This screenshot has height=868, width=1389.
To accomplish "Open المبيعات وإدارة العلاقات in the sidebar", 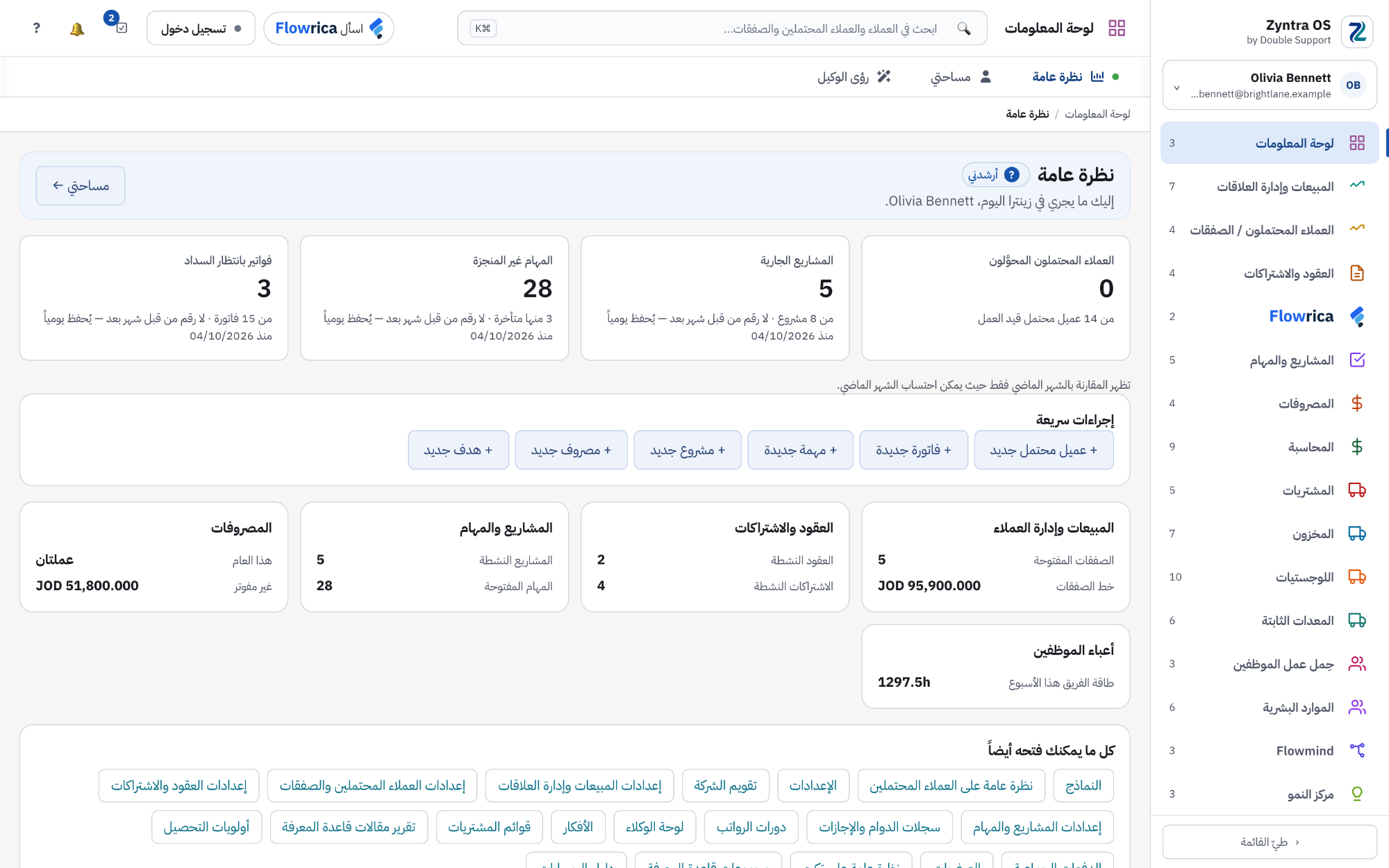I will [1270, 186].
